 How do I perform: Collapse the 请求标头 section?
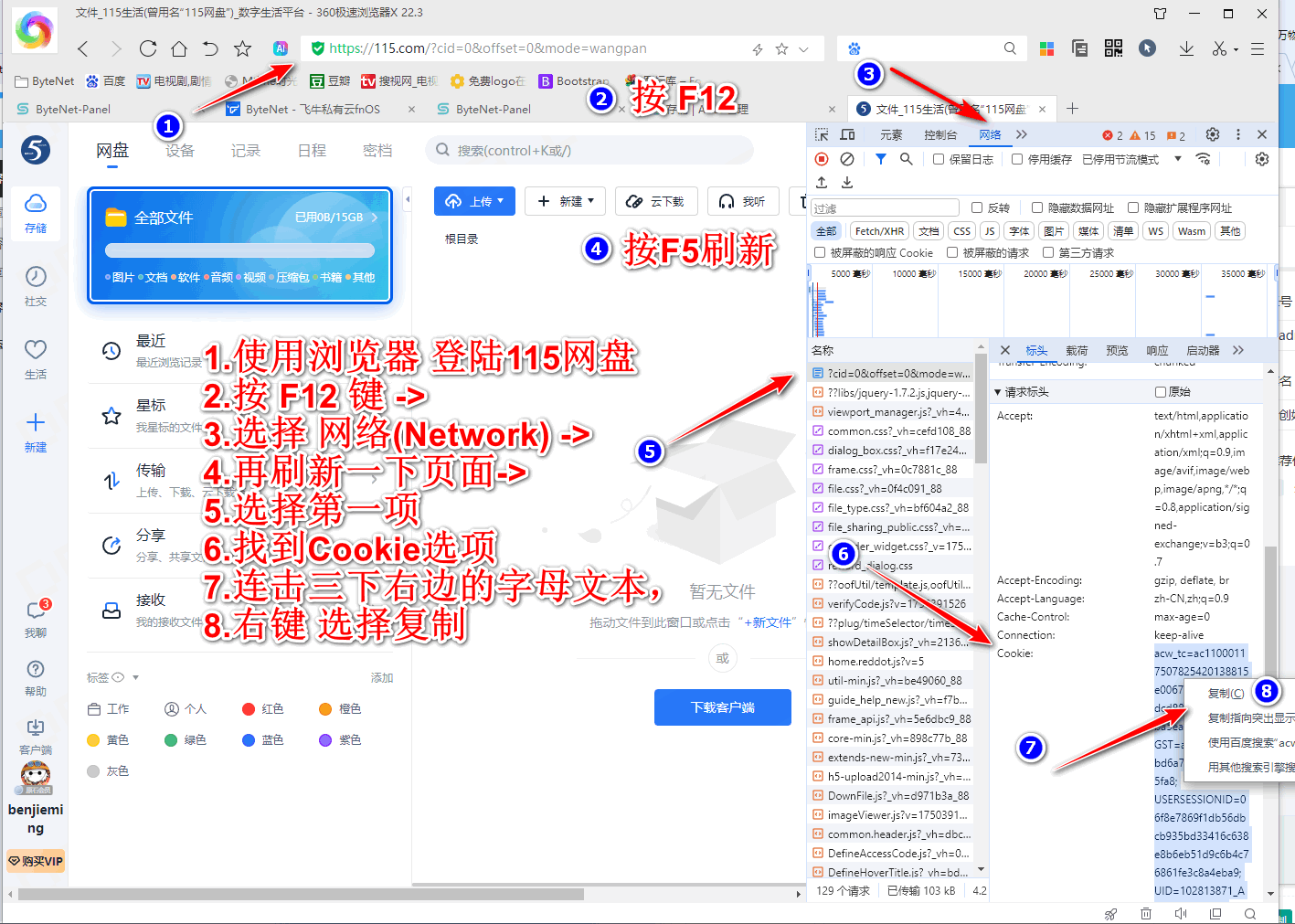(998, 392)
